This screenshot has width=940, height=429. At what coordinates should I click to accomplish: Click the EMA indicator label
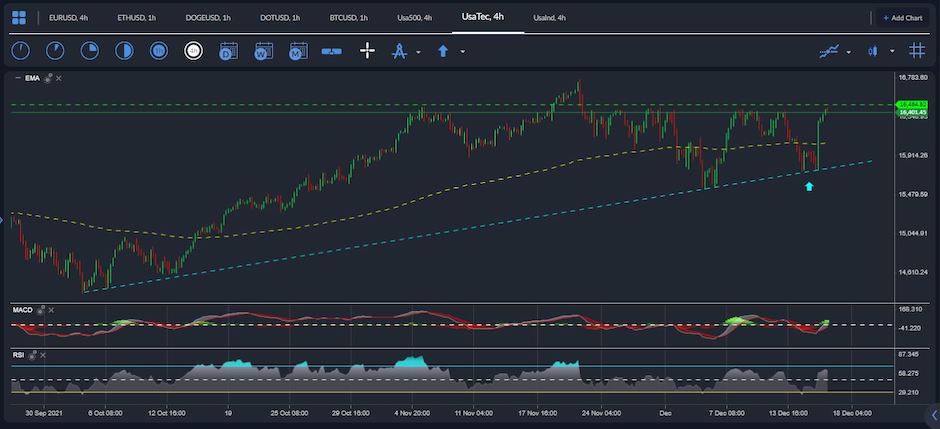[32, 78]
